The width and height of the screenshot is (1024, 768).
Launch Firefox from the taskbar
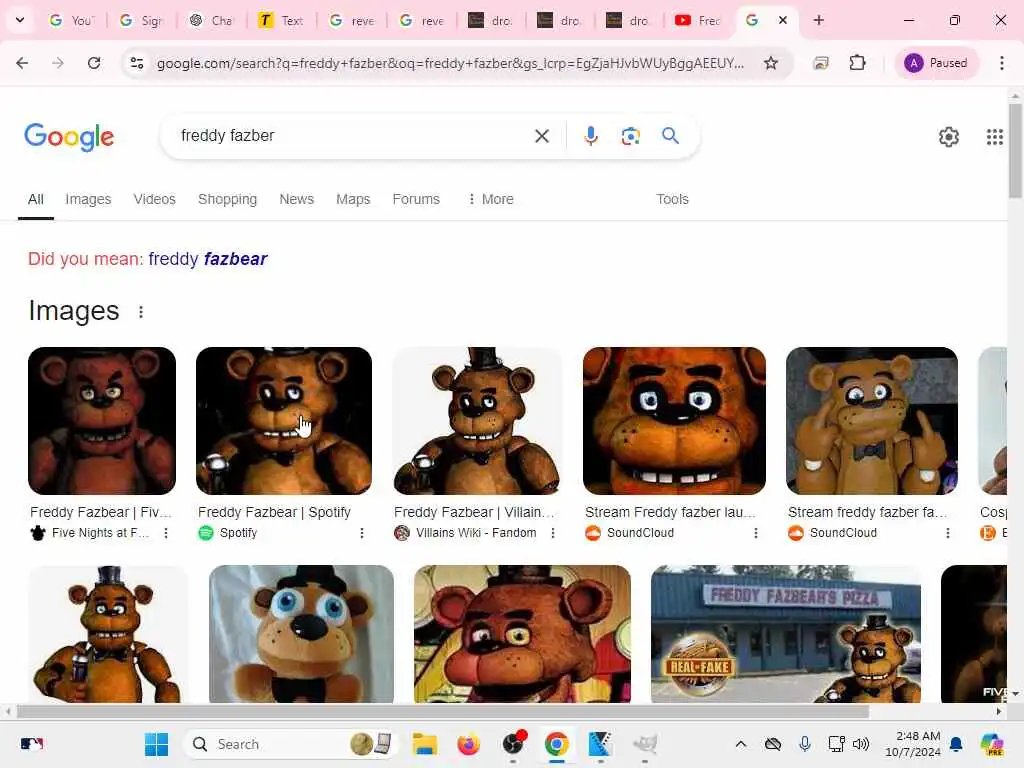(468, 744)
